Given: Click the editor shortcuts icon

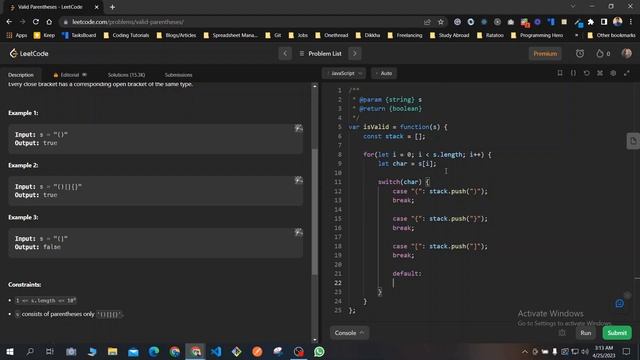Looking at the screenshot, I should [x=600, y=73].
